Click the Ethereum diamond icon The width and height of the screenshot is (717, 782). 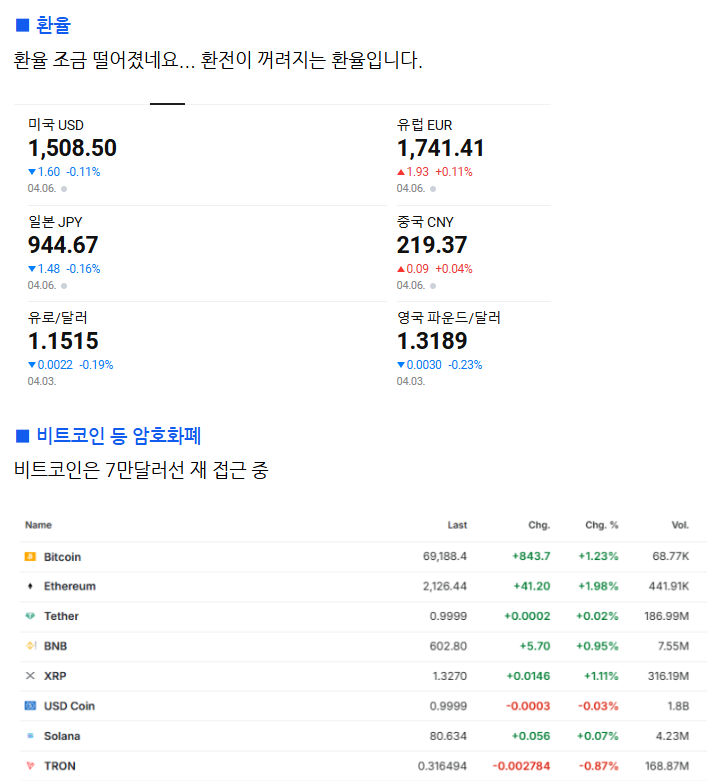[30, 586]
